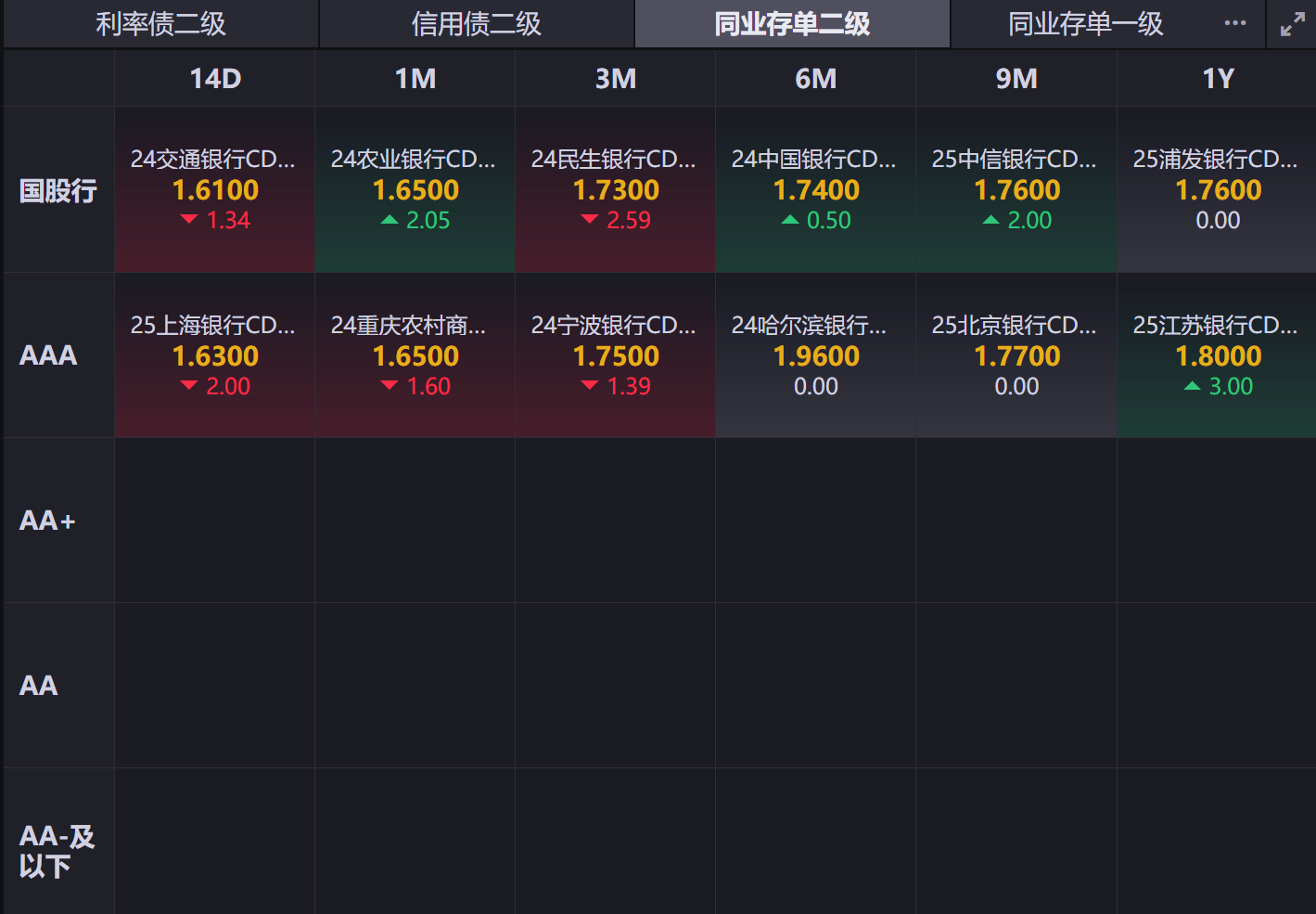Viewport: 1316px width, 914px height.
Task: Select the 同业存单二级 tab
Action: pyautogui.click(x=793, y=24)
